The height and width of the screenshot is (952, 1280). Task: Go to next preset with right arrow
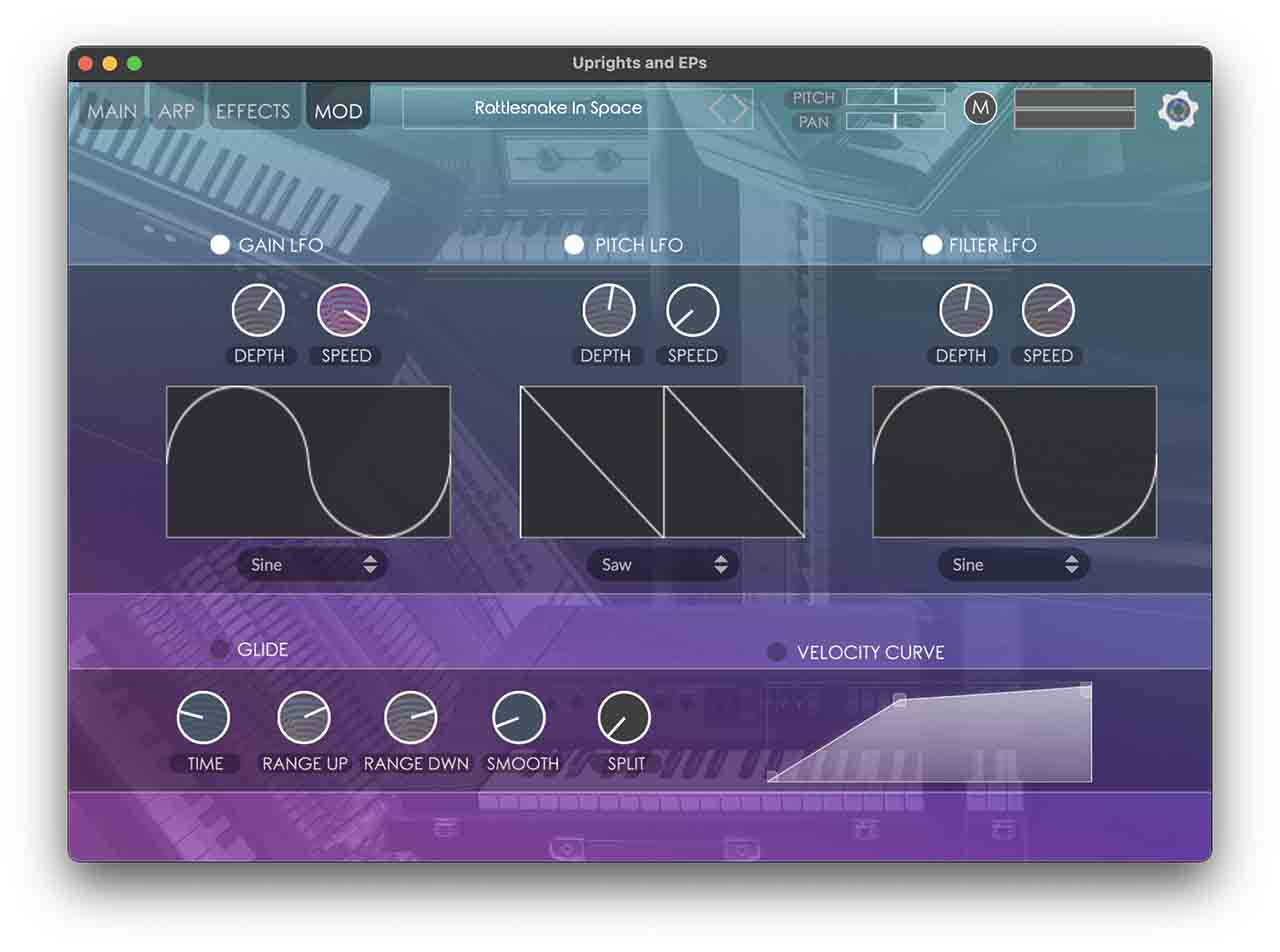(x=740, y=109)
